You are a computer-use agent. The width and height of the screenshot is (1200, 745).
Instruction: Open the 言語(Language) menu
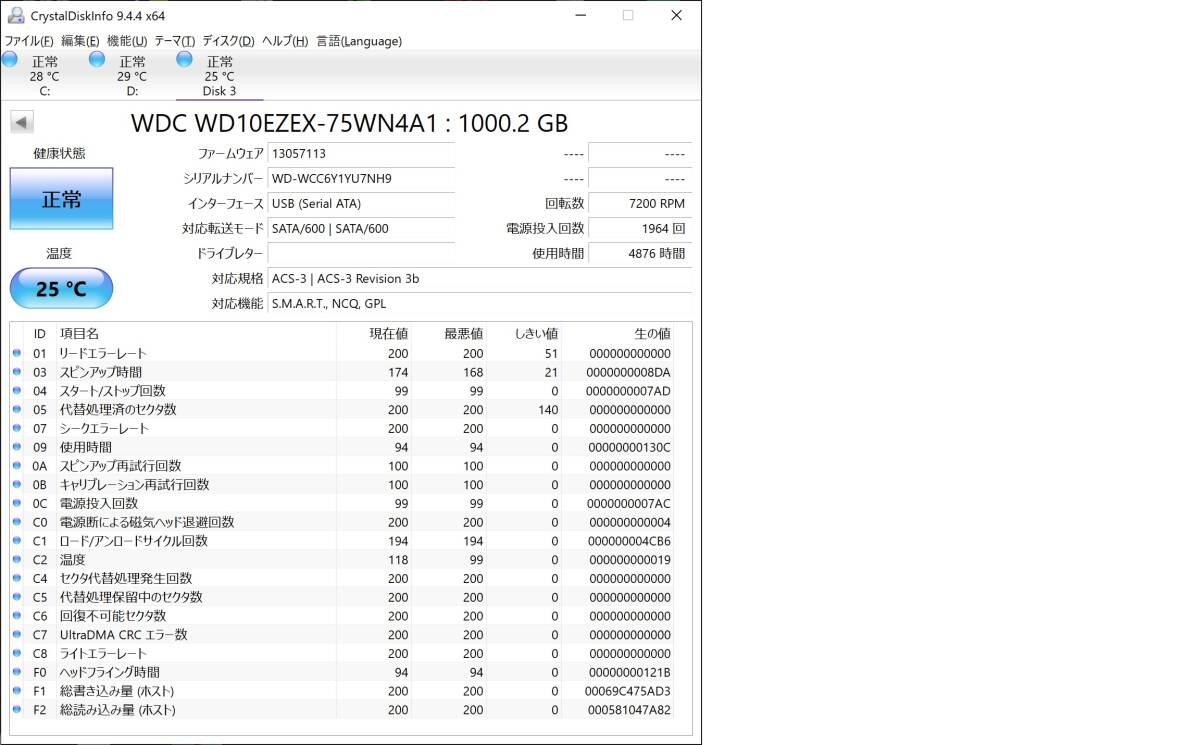click(359, 41)
